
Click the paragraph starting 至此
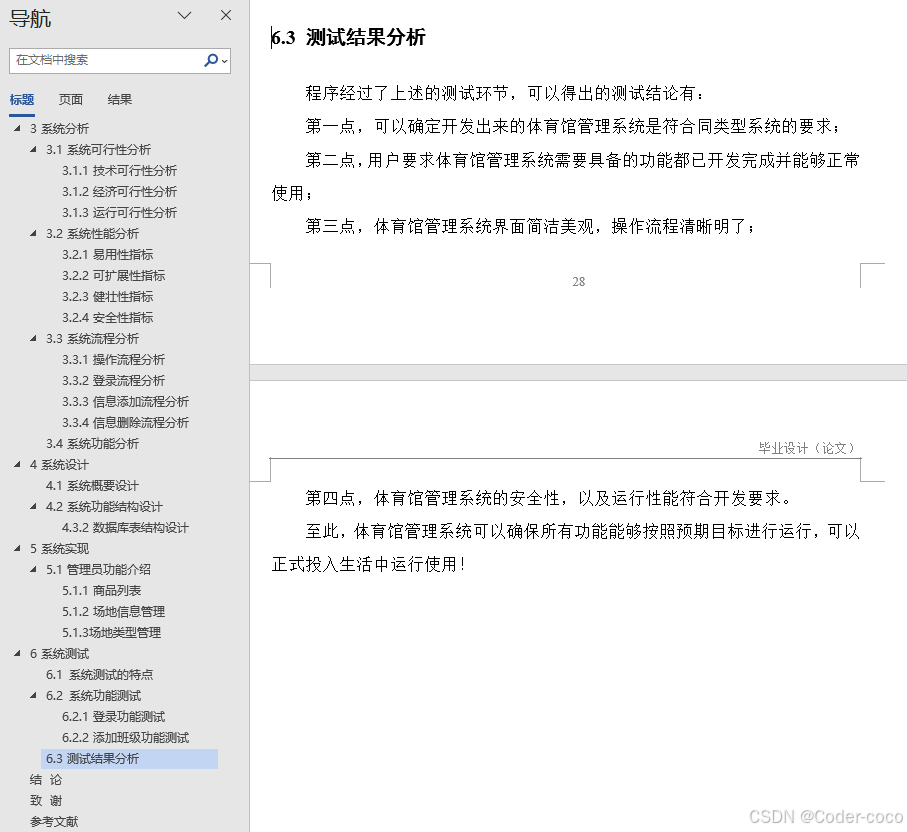(566, 547)
